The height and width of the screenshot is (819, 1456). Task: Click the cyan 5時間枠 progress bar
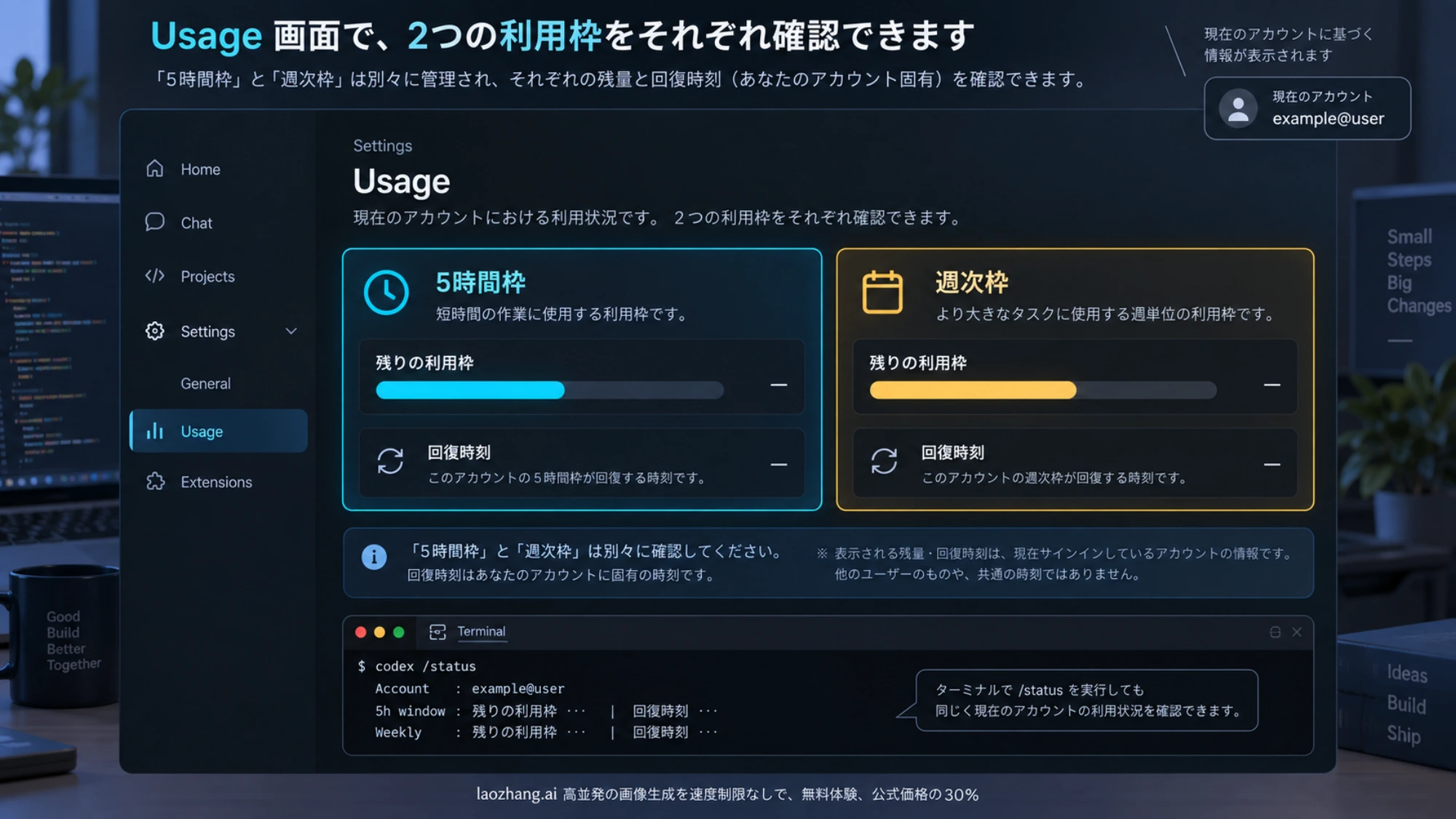coord(550,390)
